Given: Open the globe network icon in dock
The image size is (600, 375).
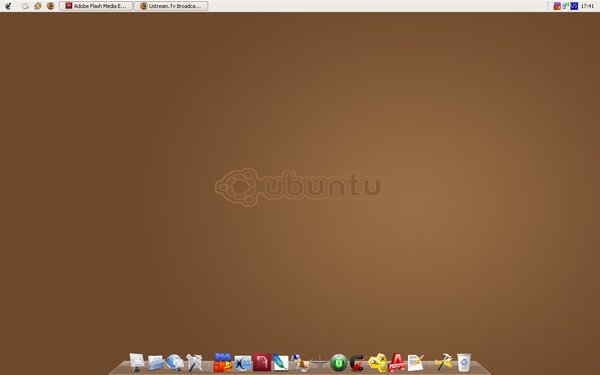Looking at the screenshot, I should tap(174, 362).
